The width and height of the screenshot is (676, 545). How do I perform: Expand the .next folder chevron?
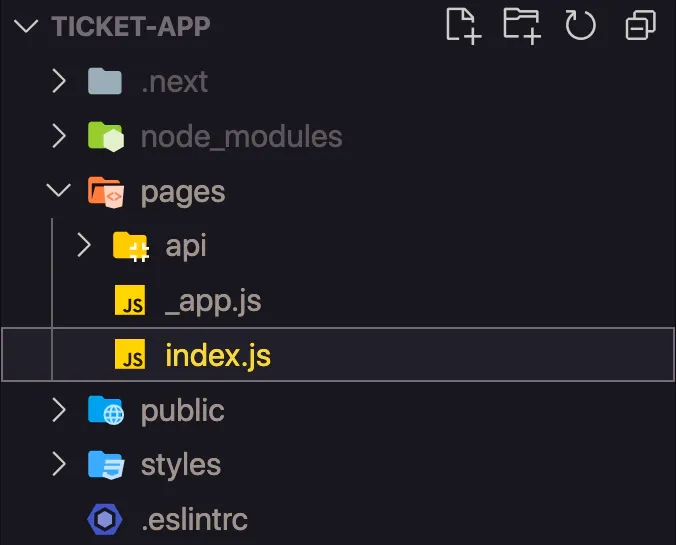tap(59, 81)
